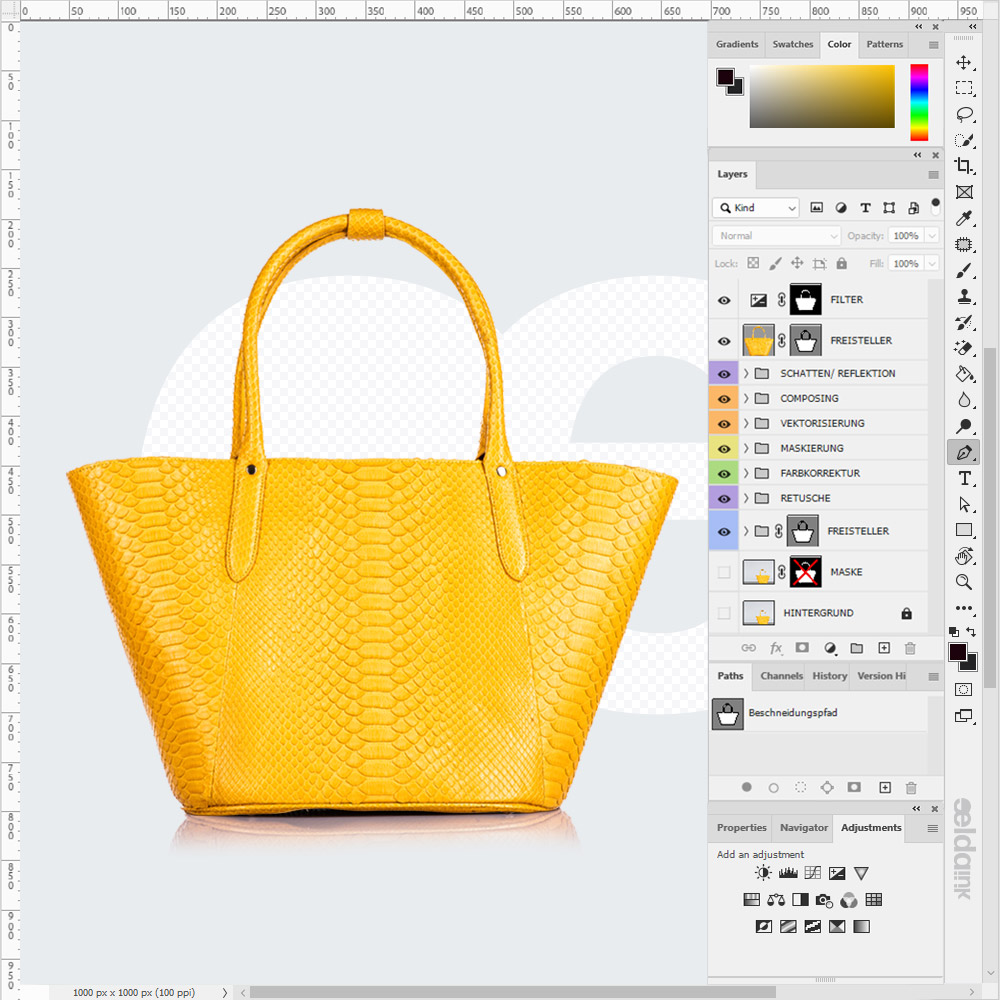Select the Zoom tool
This screenshot has width=1000, height=1000.
click(964, 582)
